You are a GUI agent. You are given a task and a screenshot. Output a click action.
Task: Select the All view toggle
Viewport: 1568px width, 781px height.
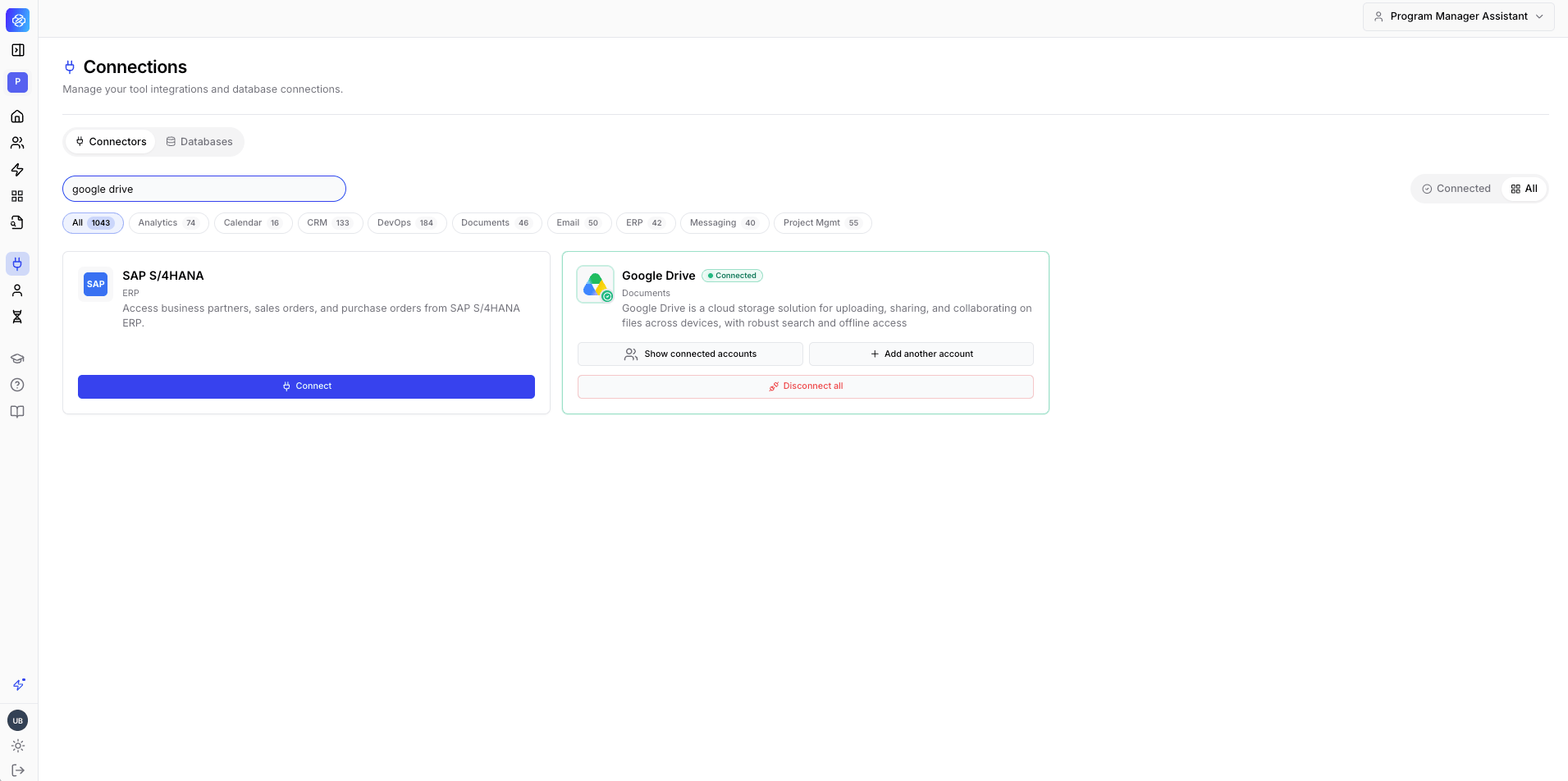coord(1524,189)
